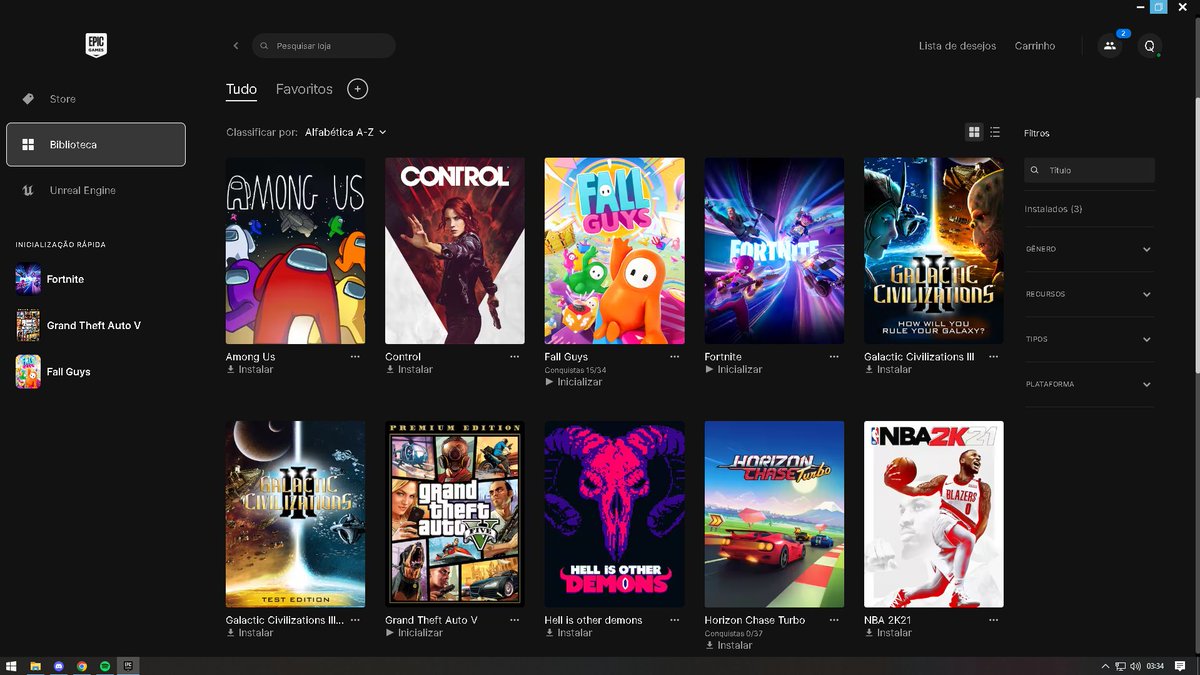Open Lista de desejos
The height and width of the screenshot is (675, 1200).
point(957,46)
